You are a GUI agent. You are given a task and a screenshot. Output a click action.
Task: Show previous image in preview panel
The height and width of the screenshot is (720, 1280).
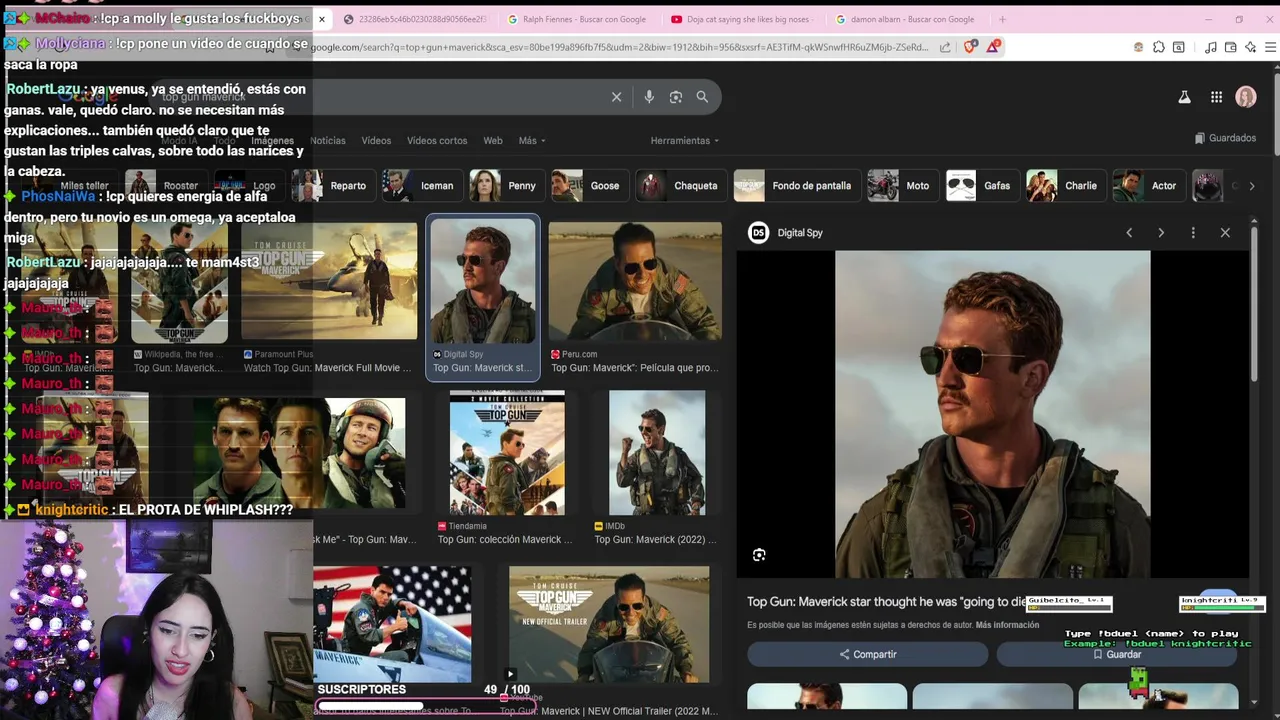click(x=1129, y=233)
